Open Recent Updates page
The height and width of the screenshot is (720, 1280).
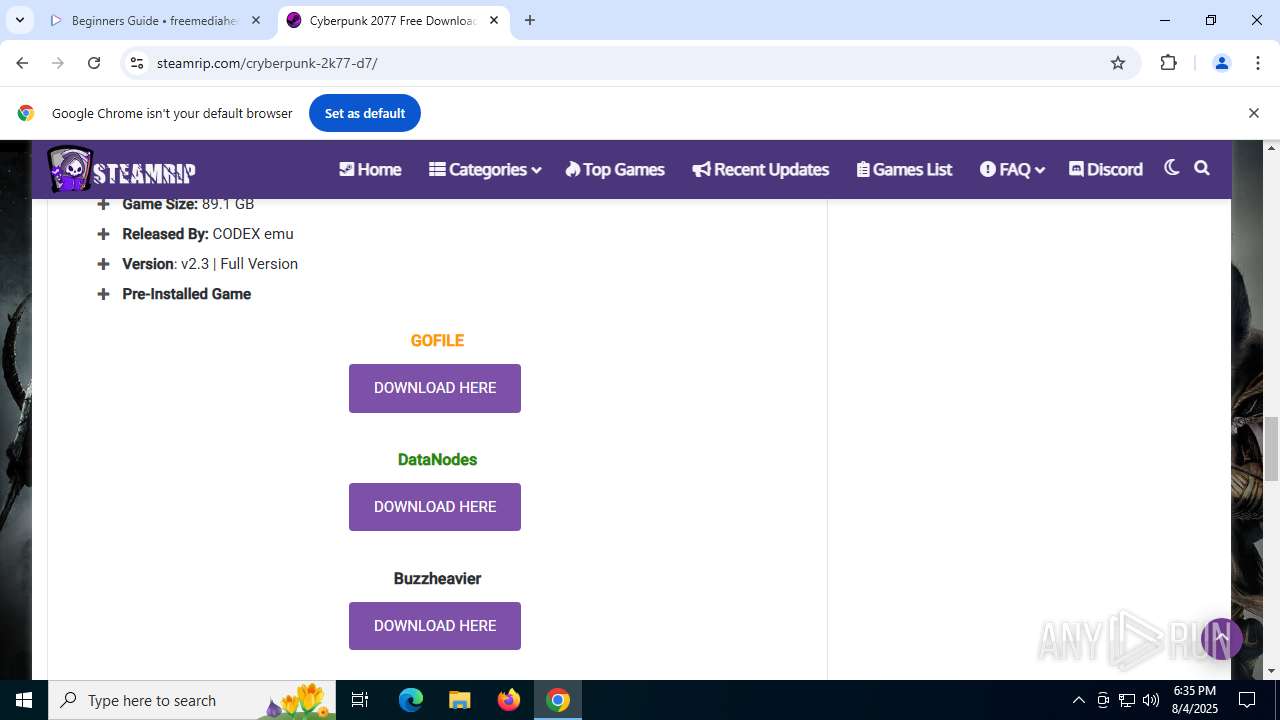click(x=760, y=169)
